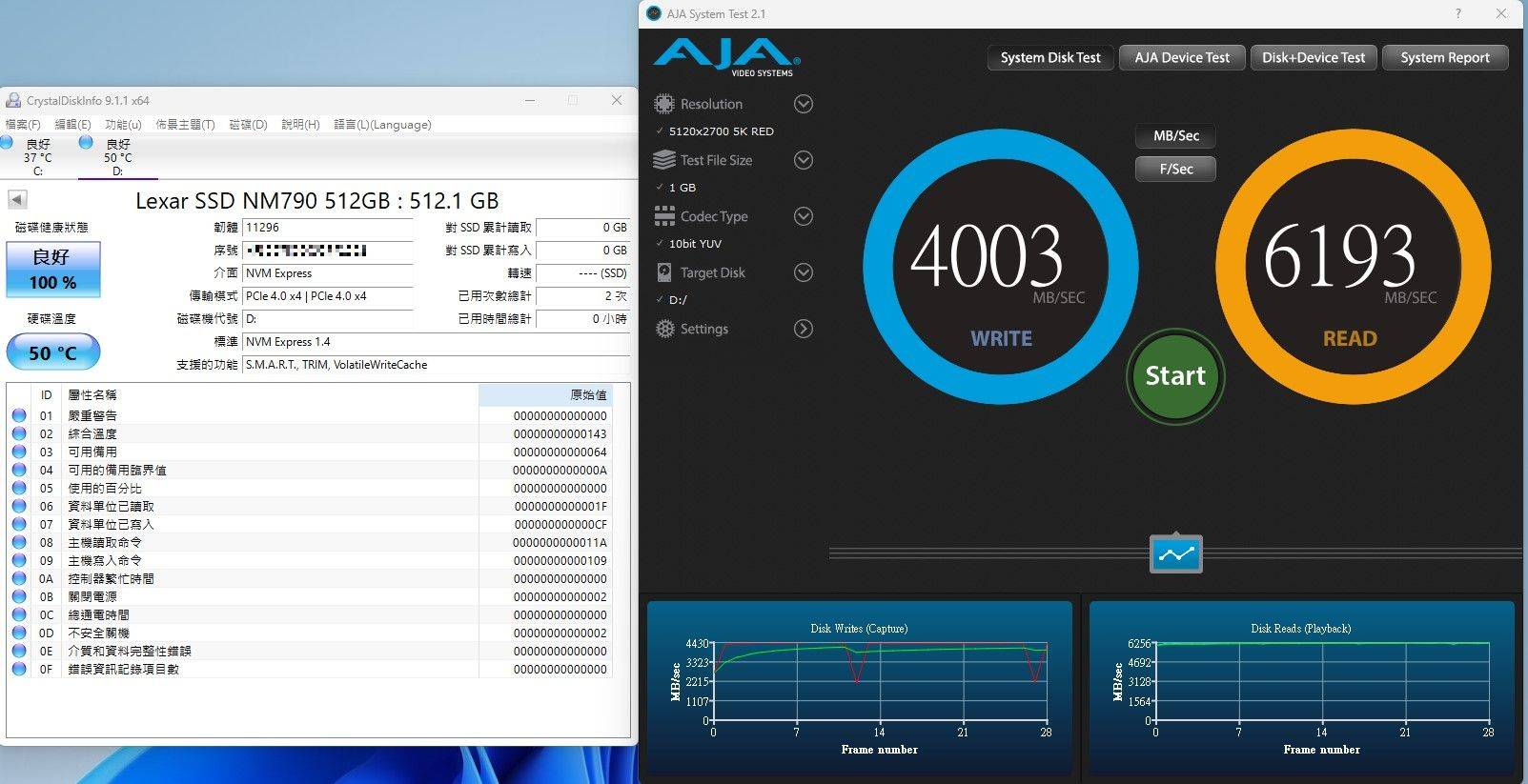Select the D: drive tab
Viewport: 1528px width, 784px height.
click(117, 157)
